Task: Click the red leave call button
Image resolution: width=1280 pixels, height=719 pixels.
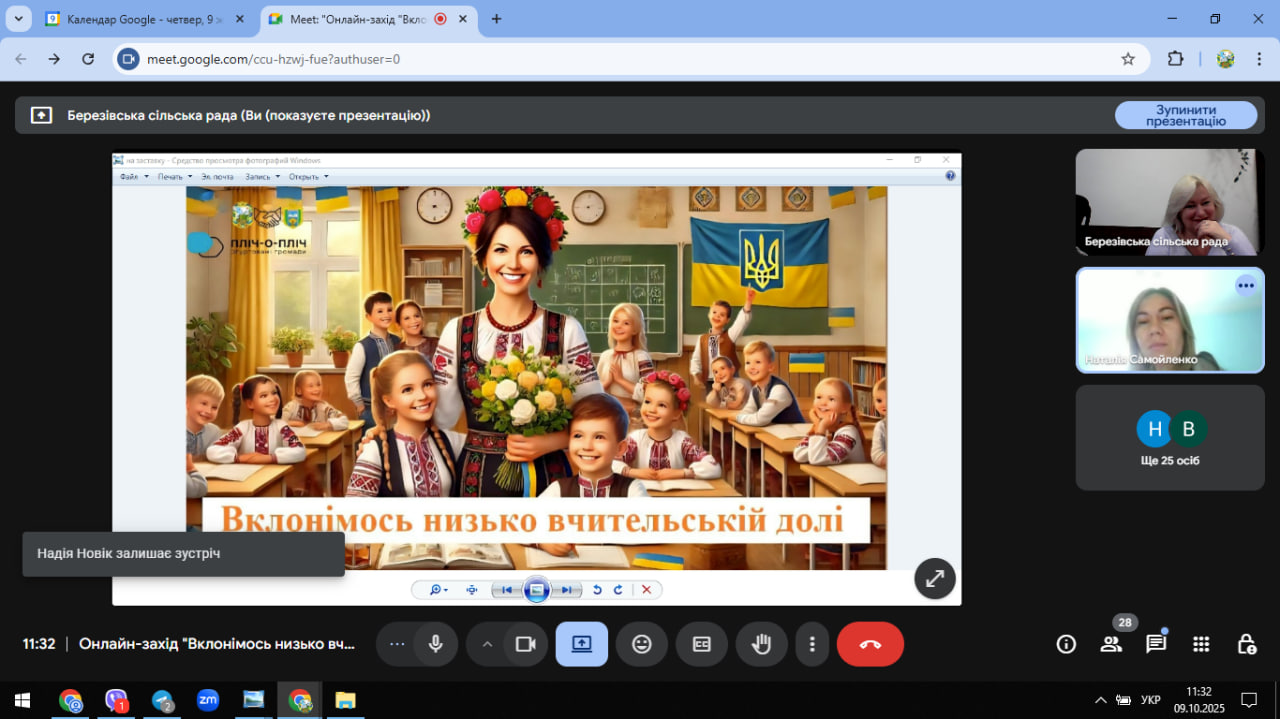Action: point(869,644)
